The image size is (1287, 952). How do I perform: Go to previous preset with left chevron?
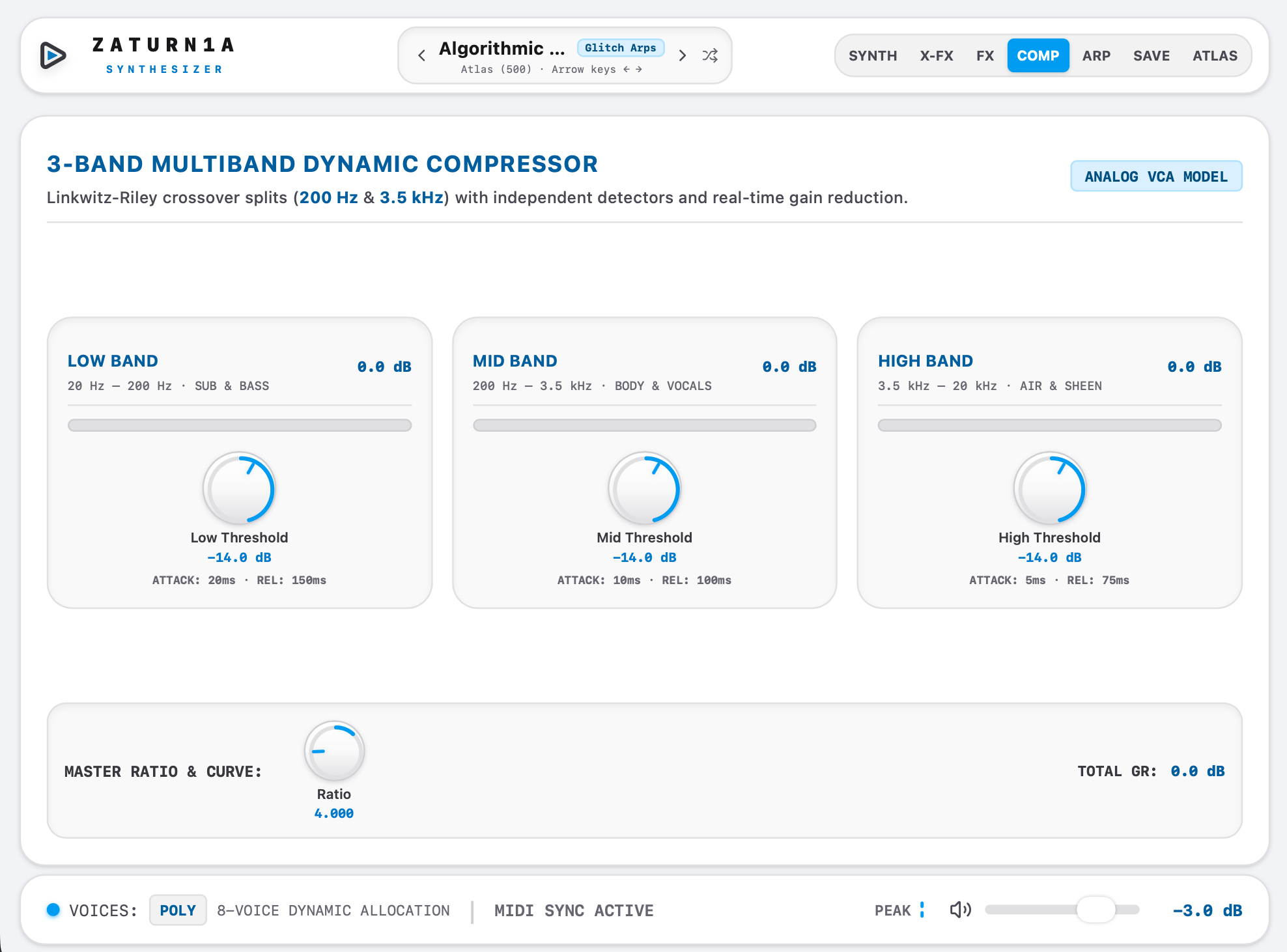point(422,55)
